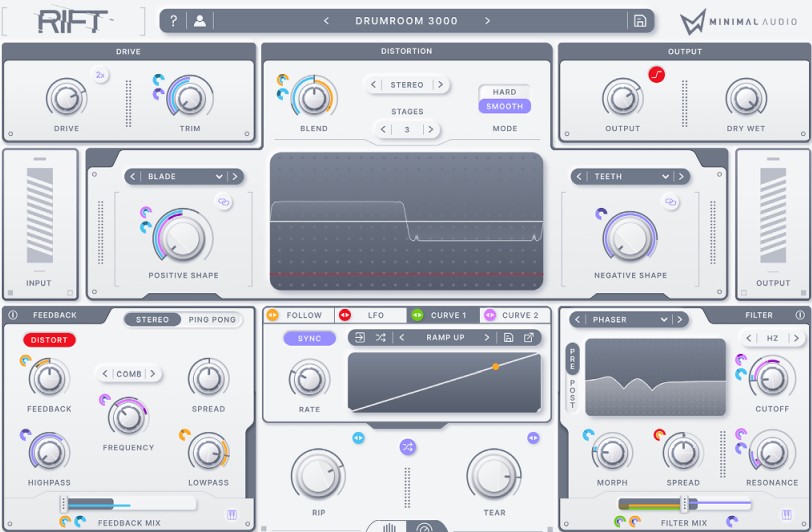The width and height of the screenshot is (812, 532).
Task: Select next curve after Ramp Up
Action: pyautogui.click(x=487, y=338)
